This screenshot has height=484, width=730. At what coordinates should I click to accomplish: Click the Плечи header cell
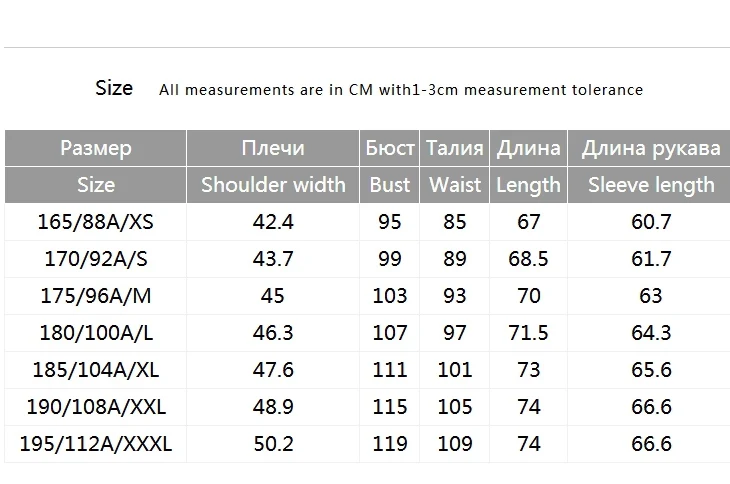[x=272, y=148]
